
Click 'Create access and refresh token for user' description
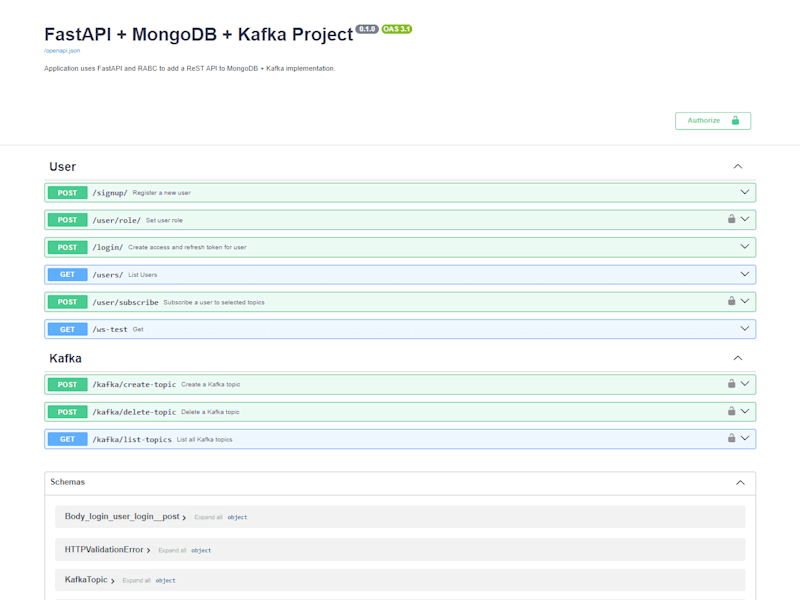187,247
